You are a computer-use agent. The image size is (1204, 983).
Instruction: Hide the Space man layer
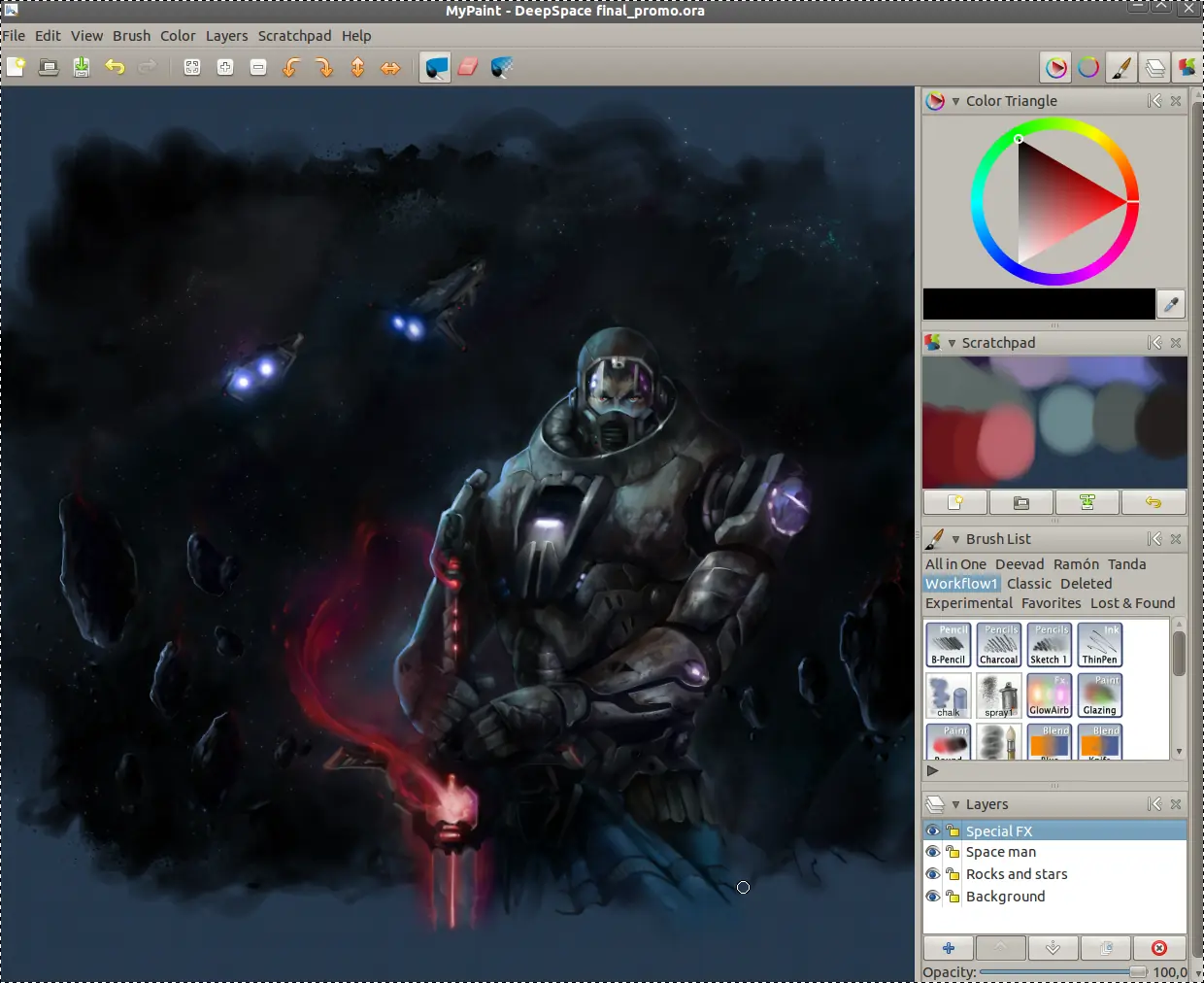[x=933, y=852]
